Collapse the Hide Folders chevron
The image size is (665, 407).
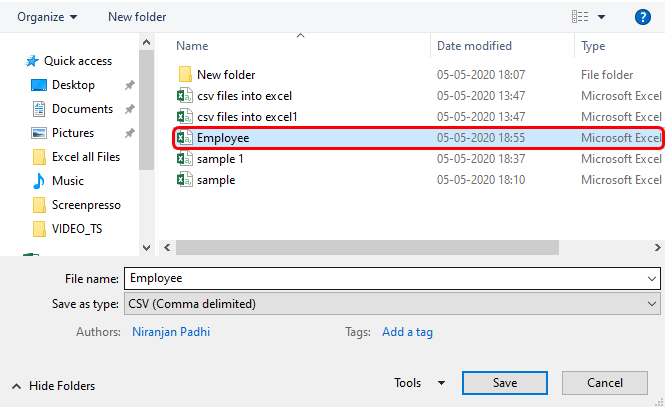(16, 386)
